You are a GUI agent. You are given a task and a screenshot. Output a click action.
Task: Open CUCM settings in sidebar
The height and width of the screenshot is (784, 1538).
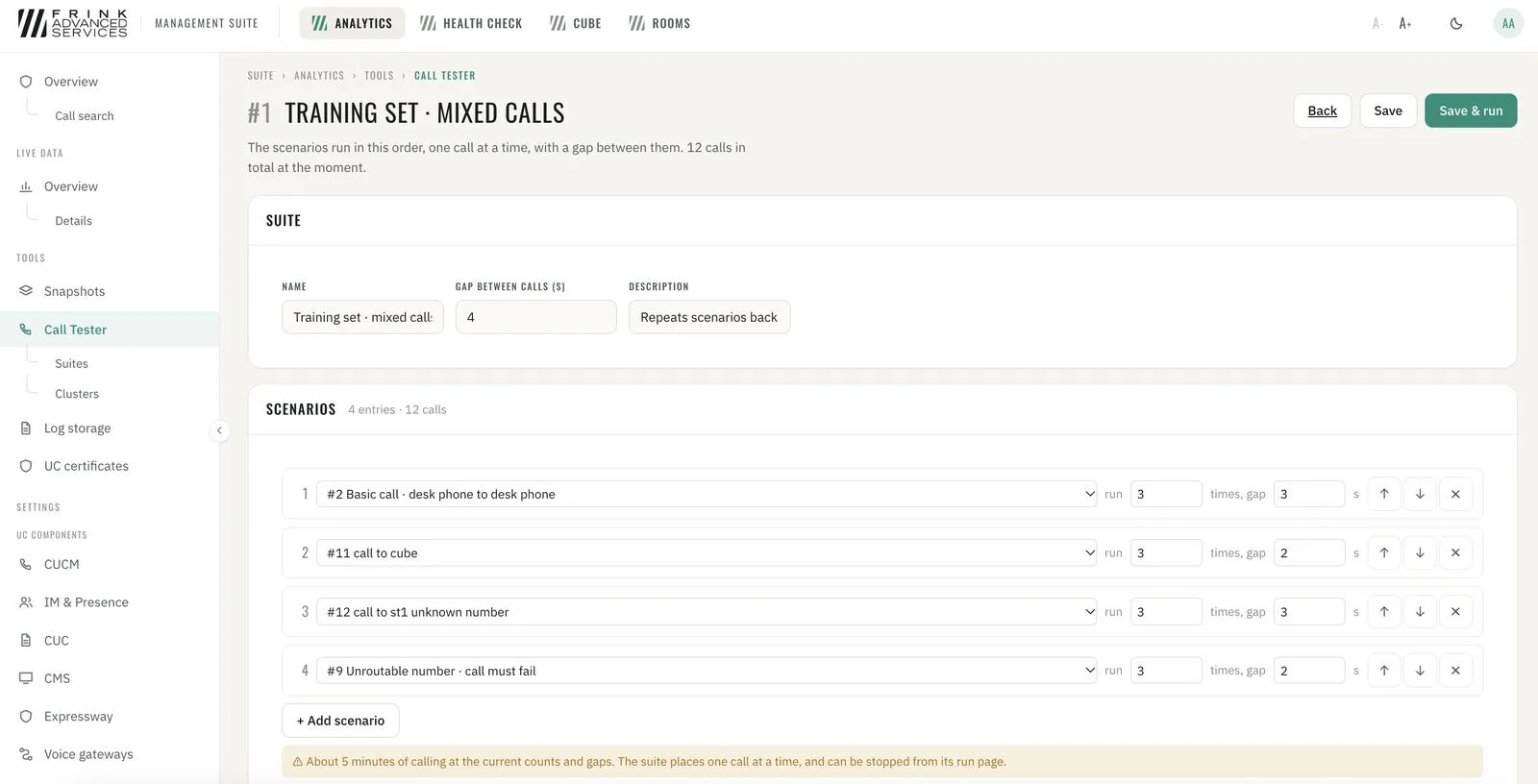pyautogui.click(x=110, y=565)
